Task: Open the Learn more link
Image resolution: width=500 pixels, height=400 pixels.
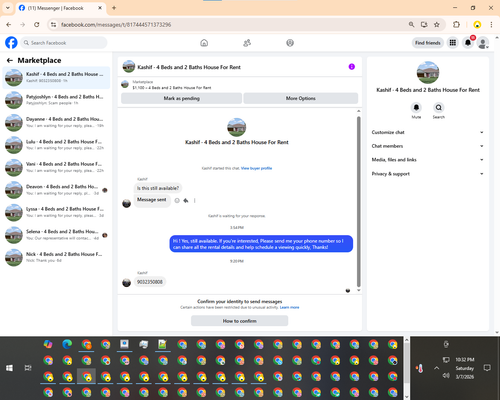Action: click(289, 307)
